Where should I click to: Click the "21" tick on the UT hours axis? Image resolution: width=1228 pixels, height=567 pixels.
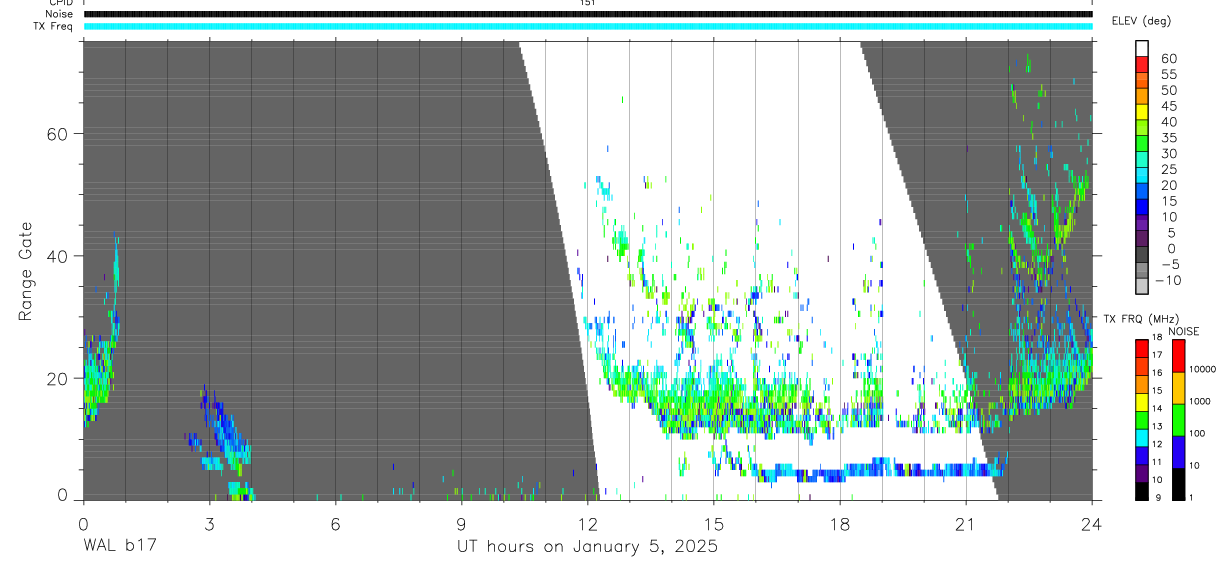coord(966,522)
